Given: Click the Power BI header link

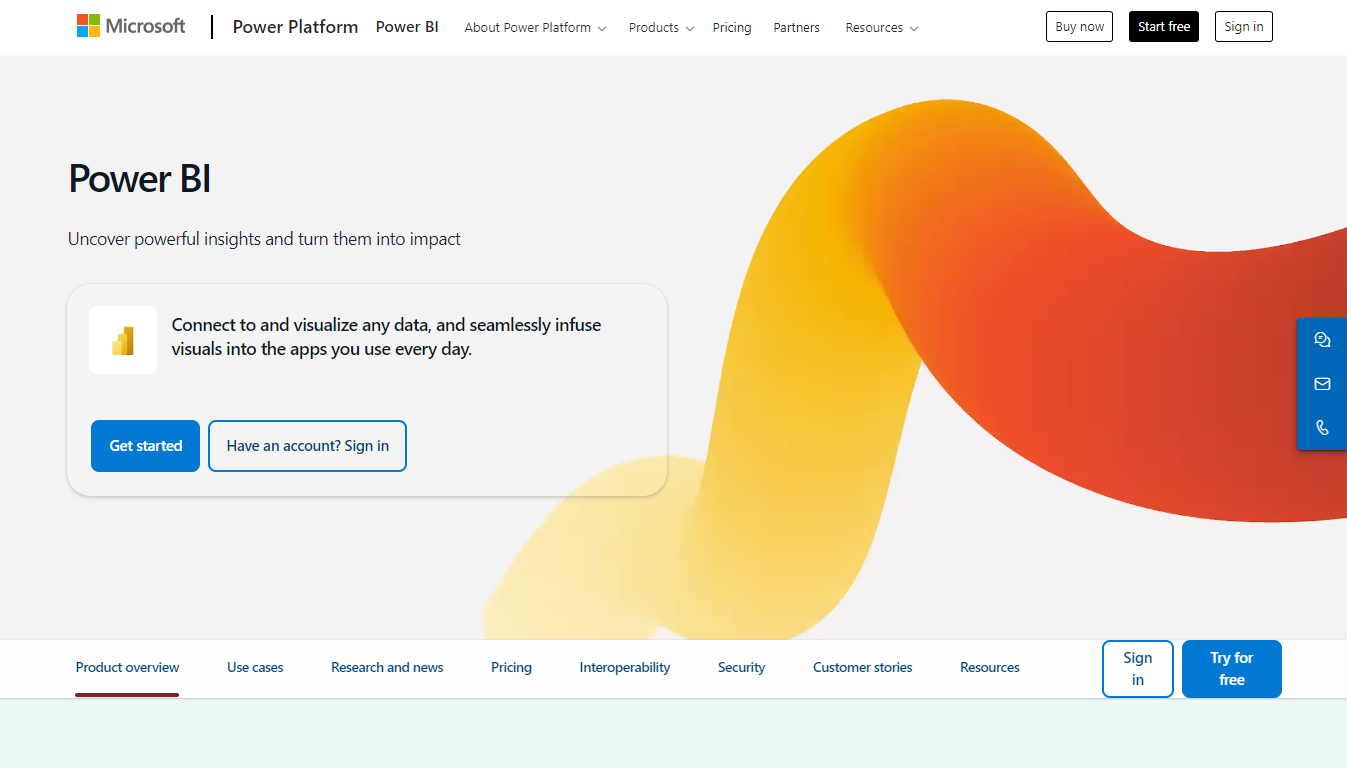Looking at the screenshot, I should 407,27.
